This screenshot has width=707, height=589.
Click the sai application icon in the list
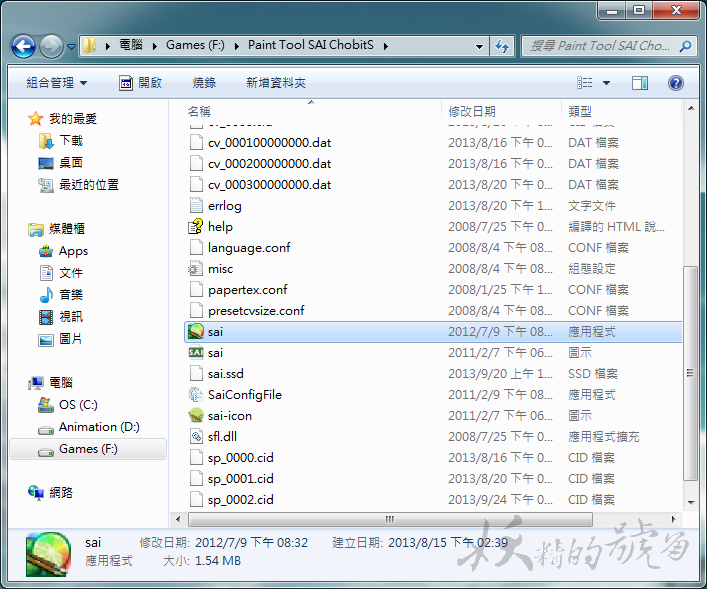pyautogui.click(x=196, y=332)
